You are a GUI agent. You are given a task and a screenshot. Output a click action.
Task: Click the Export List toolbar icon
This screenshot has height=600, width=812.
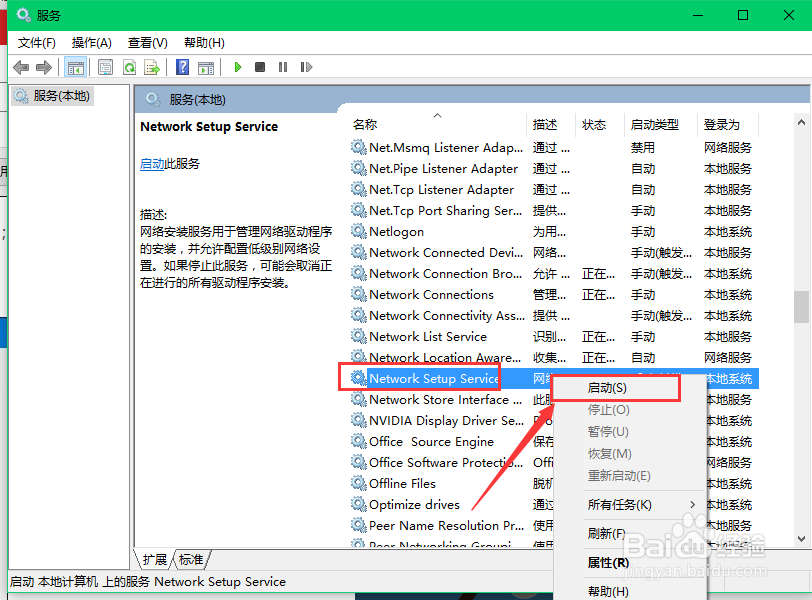click(x=152, y=67)
